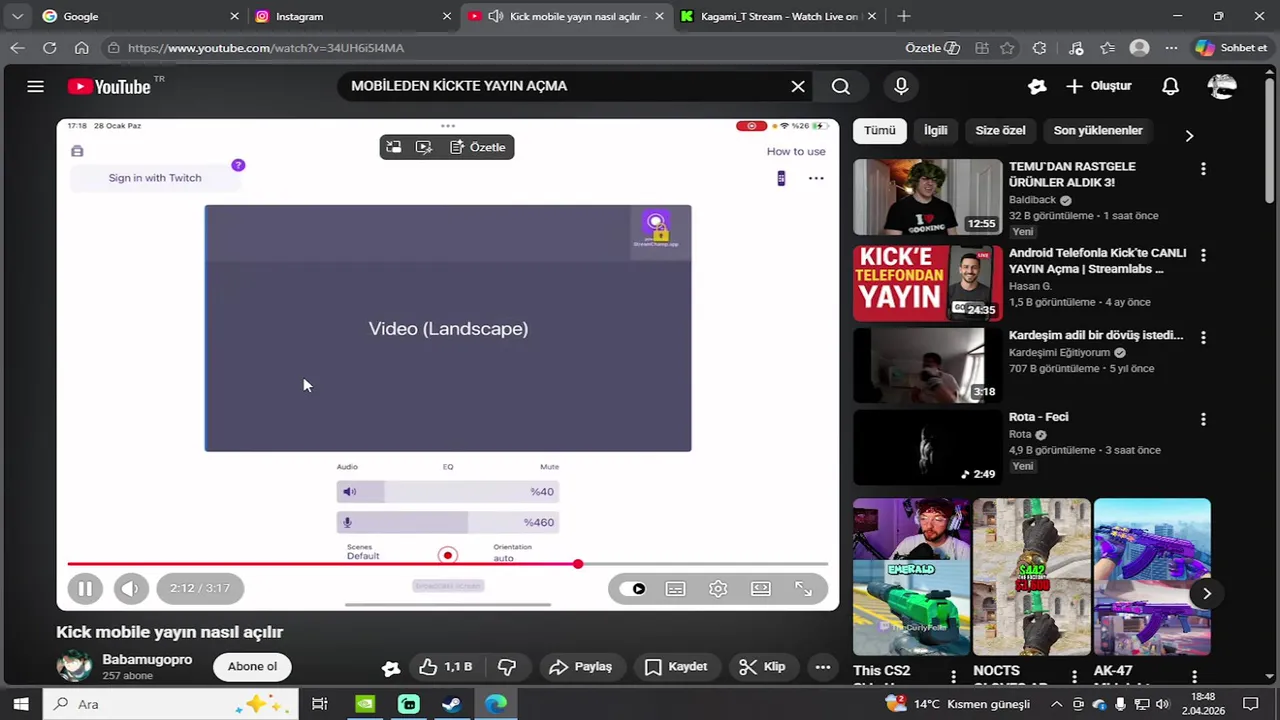Viewport: 1280px width, 720px height.
Task: Open options for Kardeşim adil bir dövüş video
Action: [x=1203, y=337]
